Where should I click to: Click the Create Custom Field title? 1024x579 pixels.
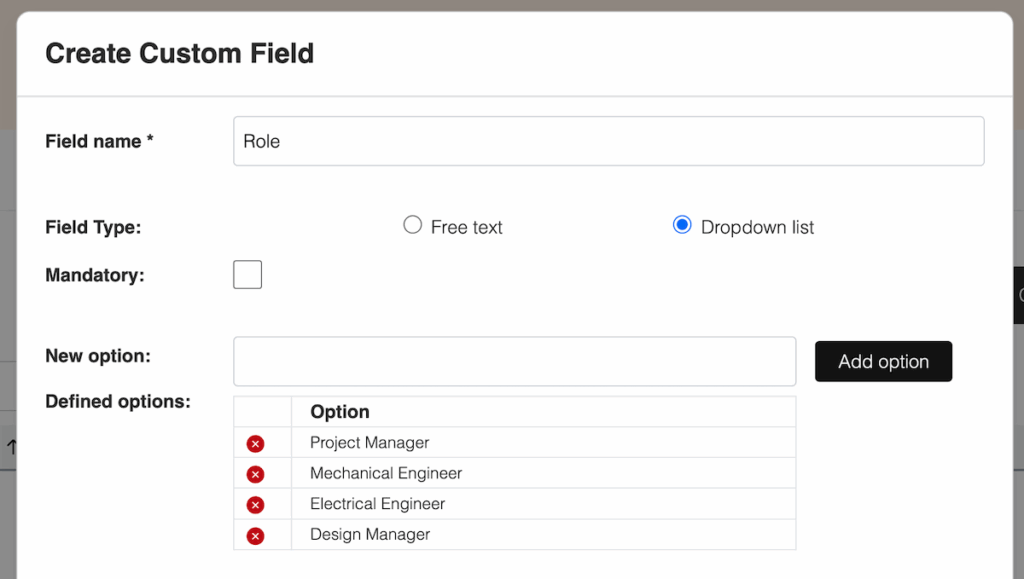[x=180, y=53]
